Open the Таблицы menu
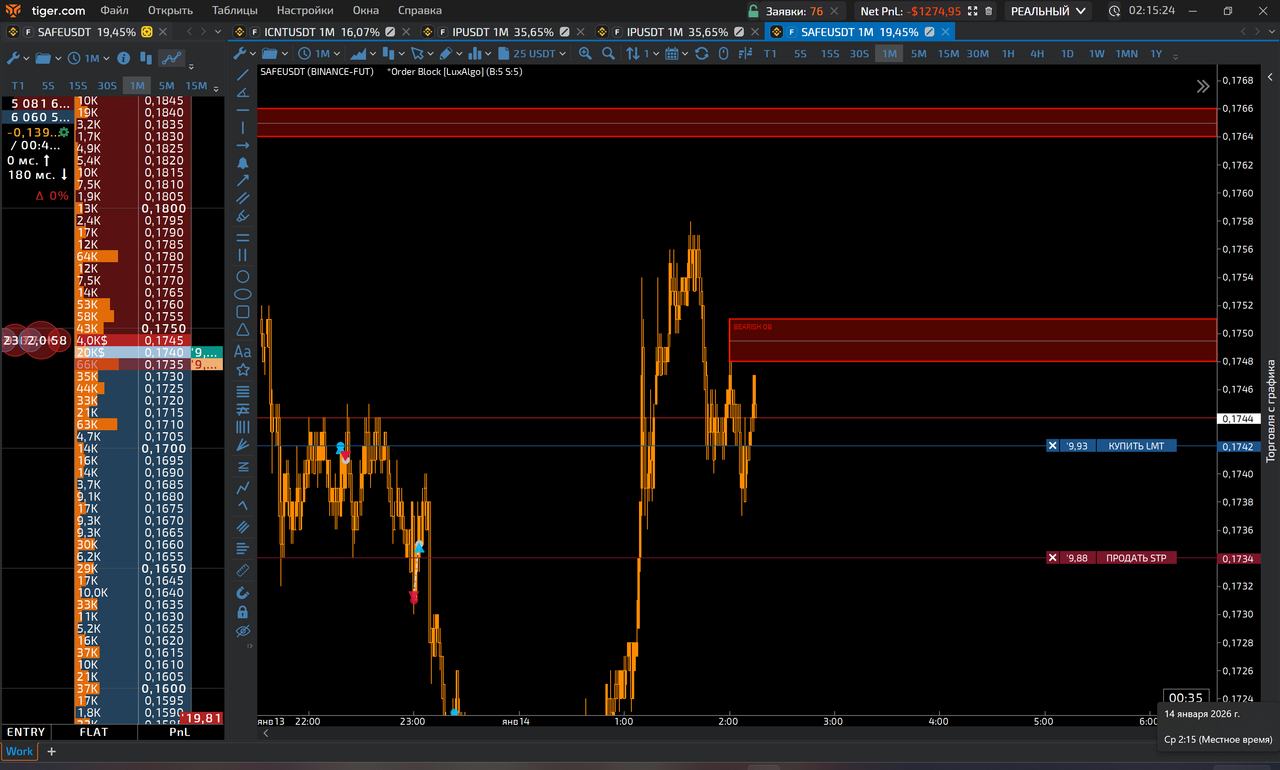The image size is (1280, 770). pyautogui.click(x=235, y=11)
